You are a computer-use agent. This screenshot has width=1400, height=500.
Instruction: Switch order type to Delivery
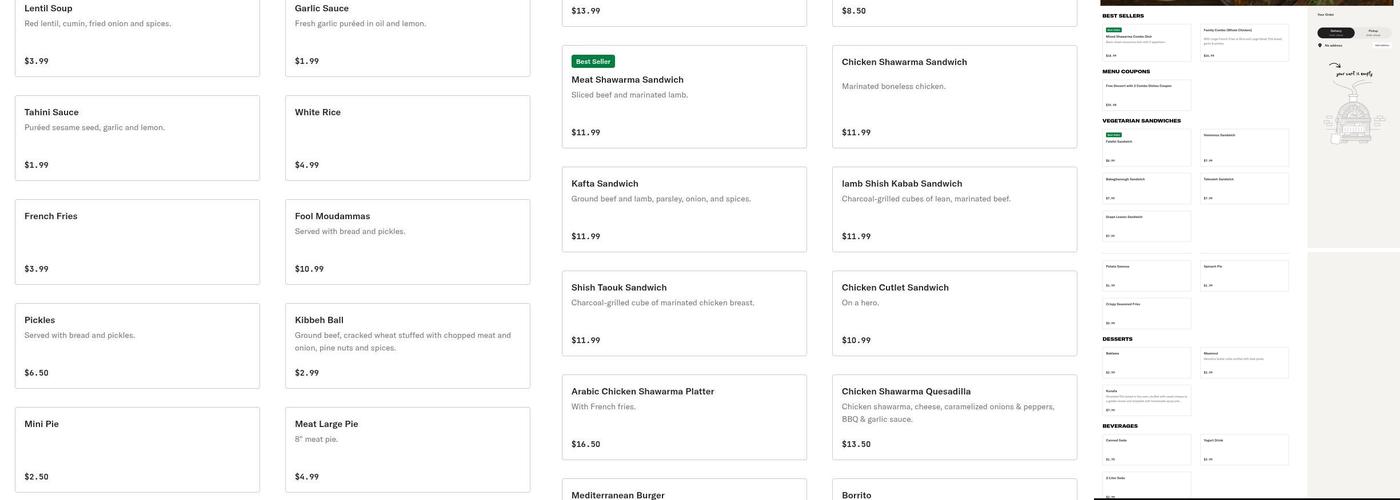click(1336, 32)
